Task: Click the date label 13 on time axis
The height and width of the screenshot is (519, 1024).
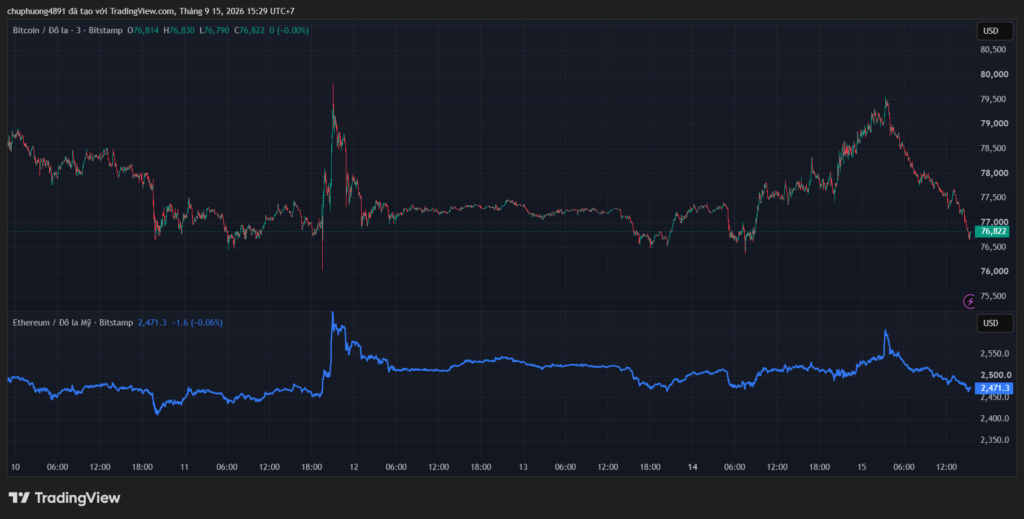Action: (522, 467)
